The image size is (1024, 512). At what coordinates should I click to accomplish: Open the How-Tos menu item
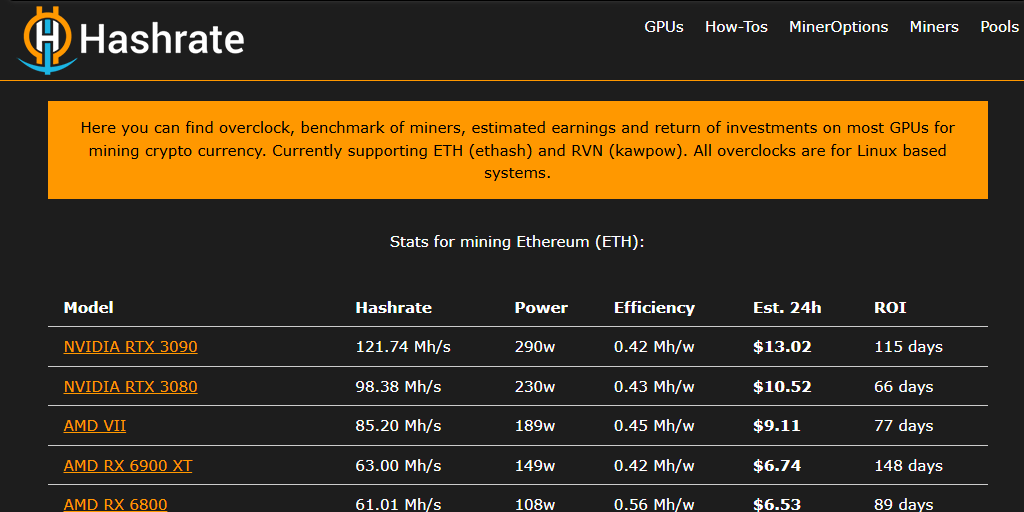(x=736, y=27)
